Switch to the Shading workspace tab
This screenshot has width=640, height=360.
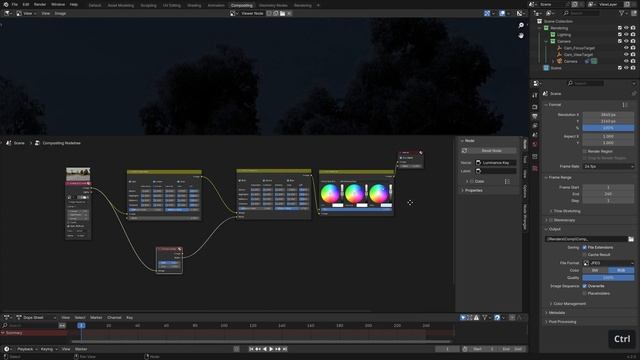(x=194, y=5)
